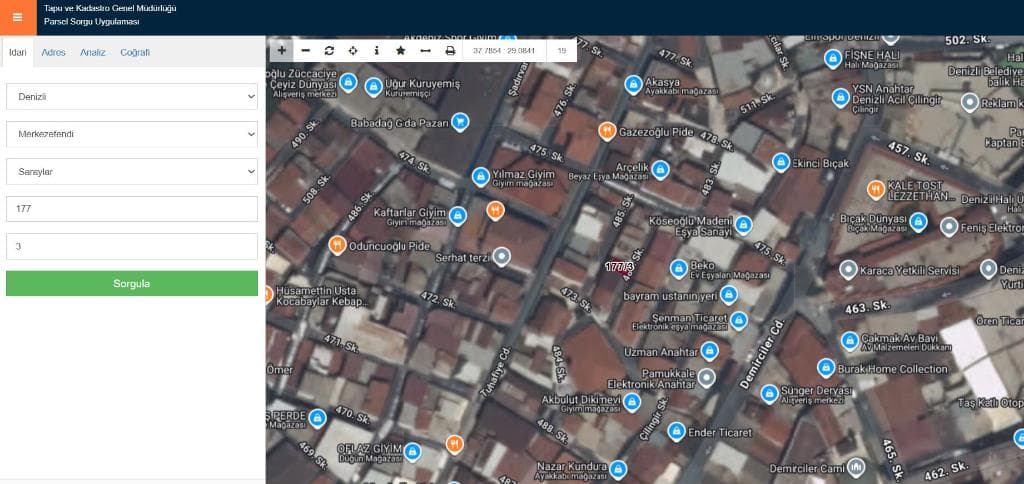Click the block number field containing 177
Image resolution: width=1024 pixels, height=484 pixels.
pos(132,209)
